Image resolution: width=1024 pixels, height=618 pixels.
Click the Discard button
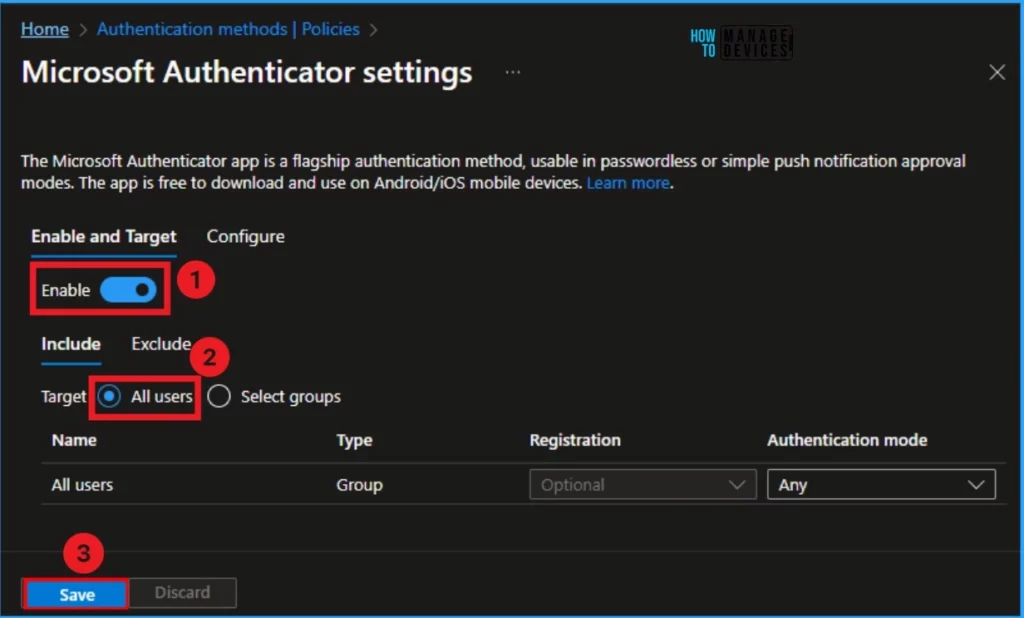click(x=182, y=593)
